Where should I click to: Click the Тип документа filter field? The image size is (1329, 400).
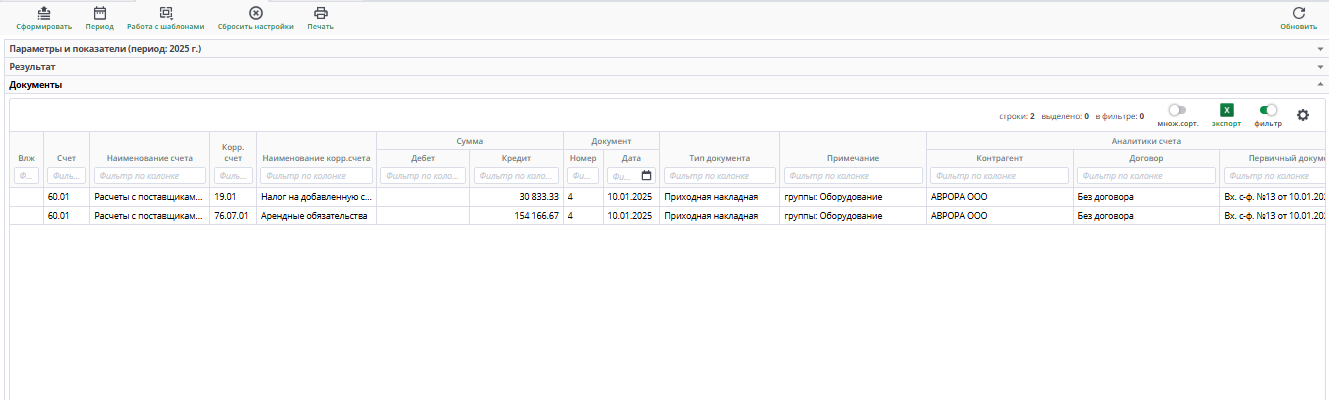(x=719, y=176)
